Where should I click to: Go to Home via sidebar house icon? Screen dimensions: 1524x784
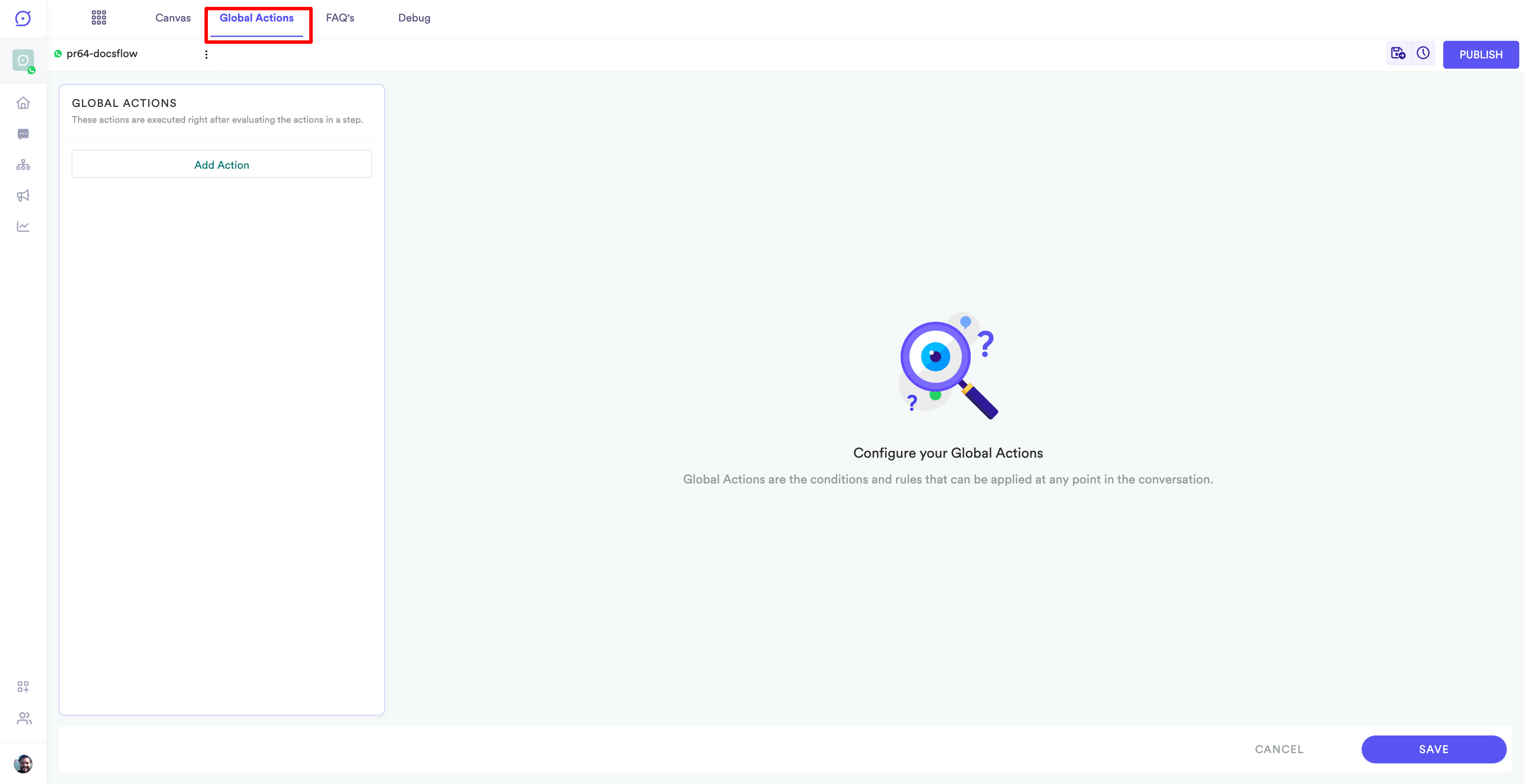click(23, 103)
